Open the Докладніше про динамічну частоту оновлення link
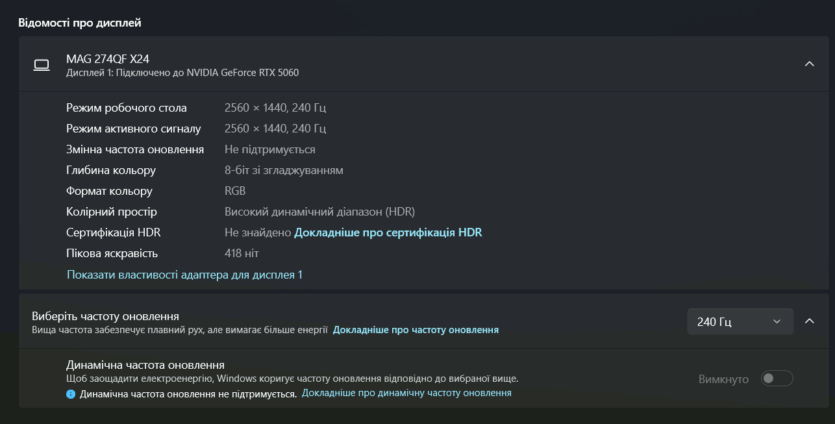Viewport: 835px width, 424px height. tap(406, 394)
